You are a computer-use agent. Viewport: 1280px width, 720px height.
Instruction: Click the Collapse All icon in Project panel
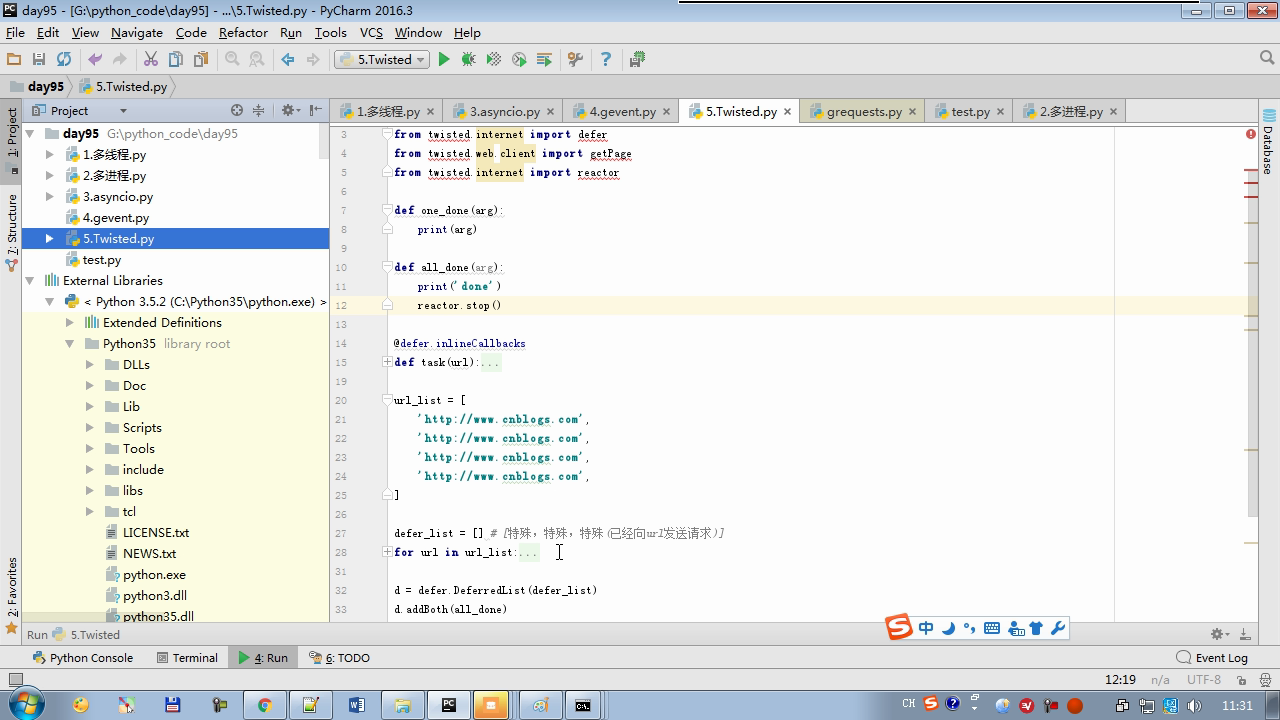click(258, 111)
